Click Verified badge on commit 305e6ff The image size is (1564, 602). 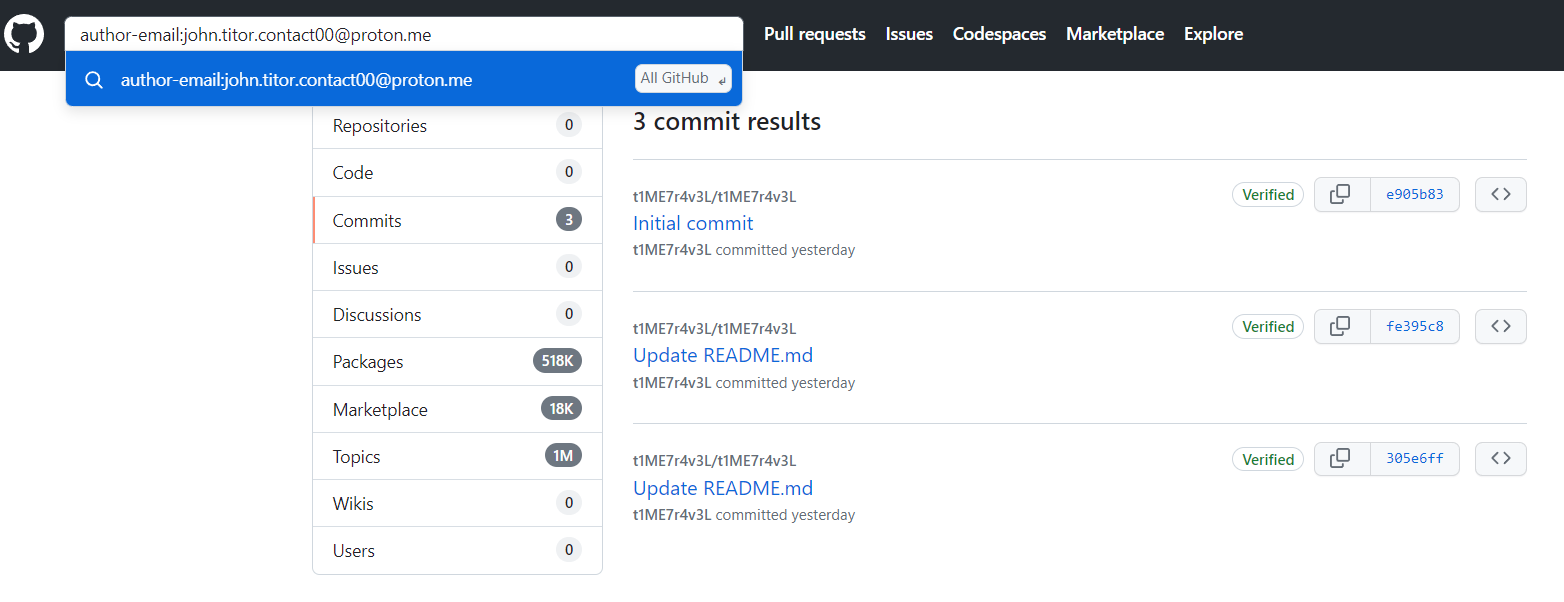pos(1268,460)
